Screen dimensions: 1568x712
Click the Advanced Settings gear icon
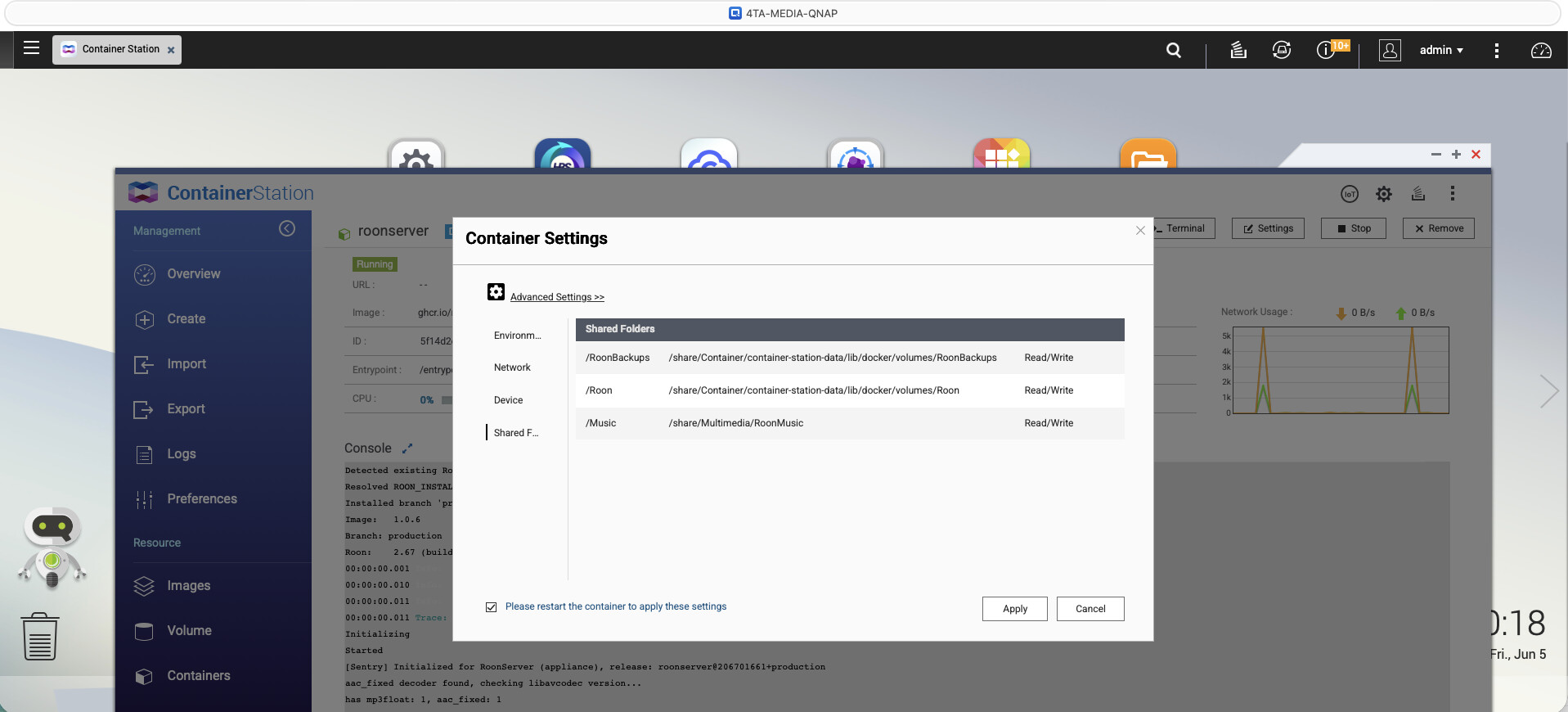pyautogui.click(x=496, y=292)
